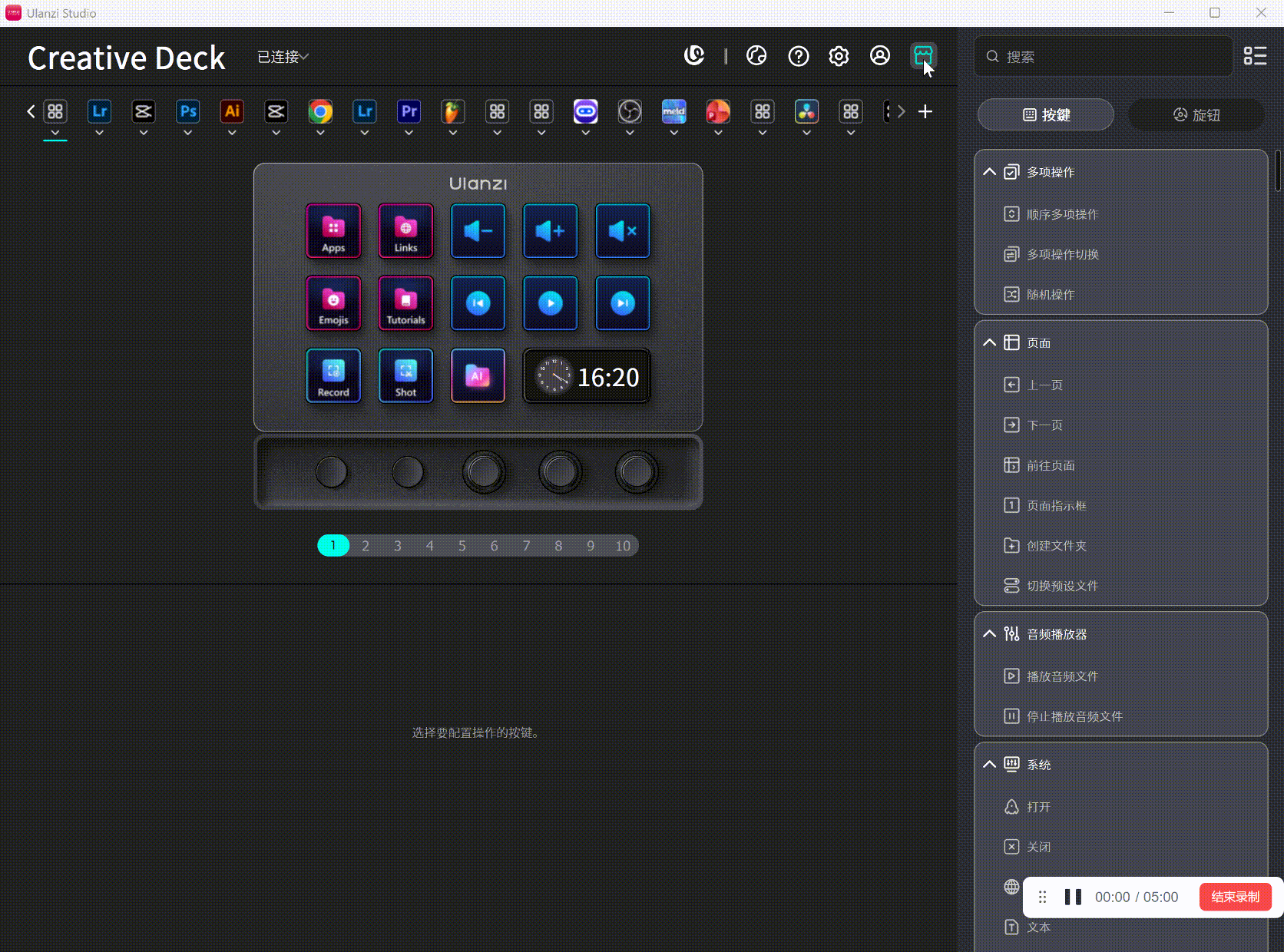This screenshot has width=1284, height=952.
Task: Click the help question mark icon
Action: coord(798,56)
